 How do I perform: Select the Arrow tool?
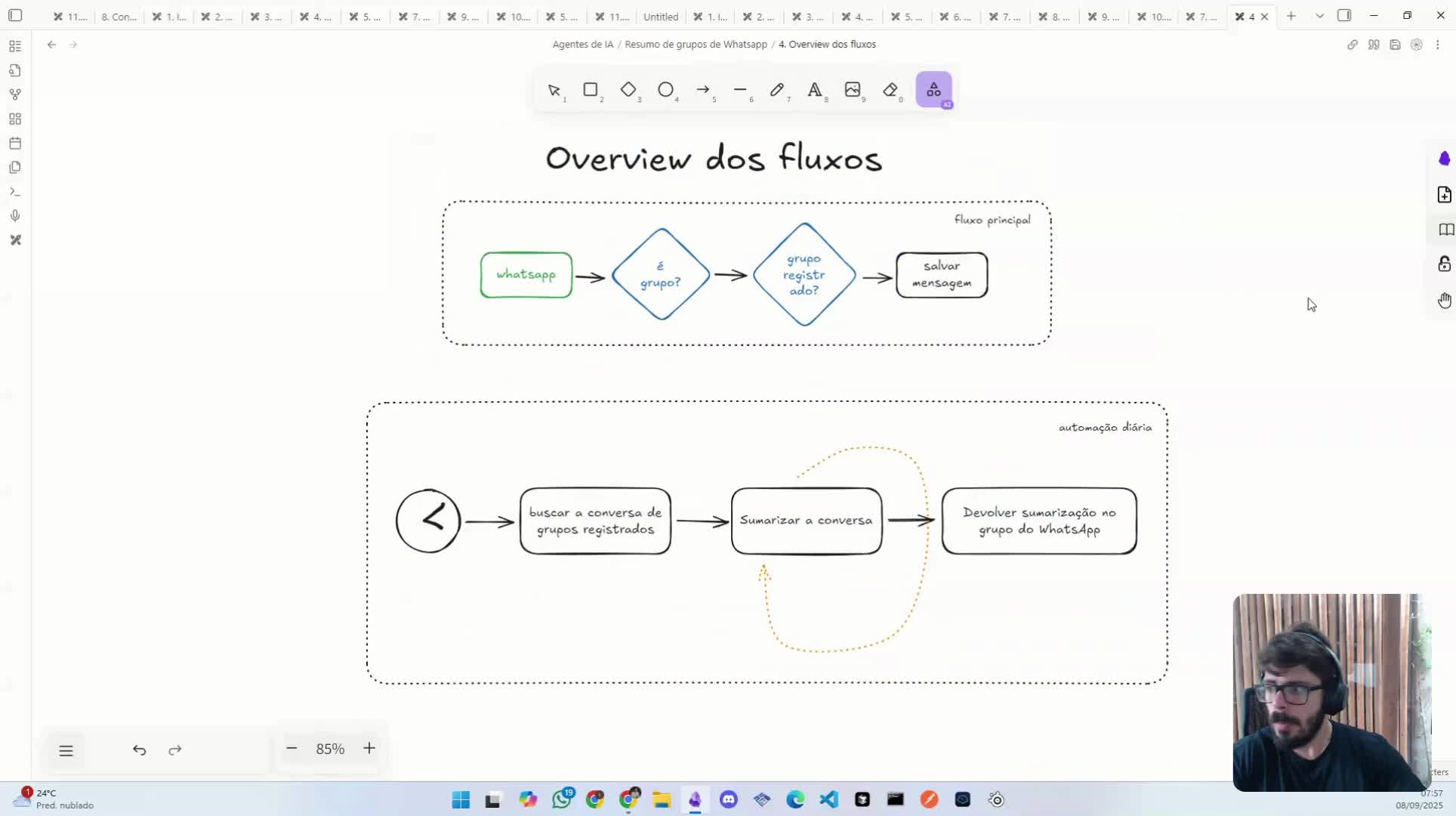point(703,90)
